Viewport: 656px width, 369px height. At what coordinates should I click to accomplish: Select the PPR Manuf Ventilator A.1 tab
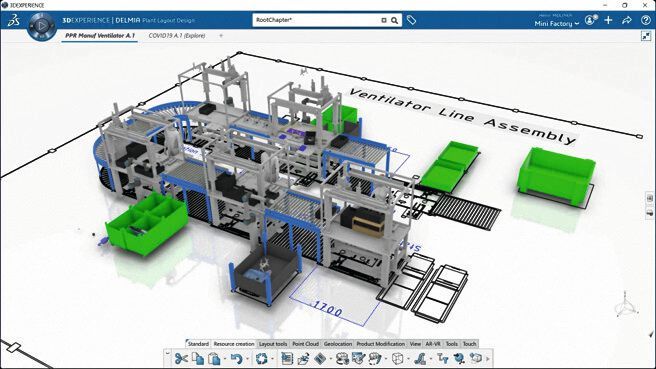(x=100, y=36)
